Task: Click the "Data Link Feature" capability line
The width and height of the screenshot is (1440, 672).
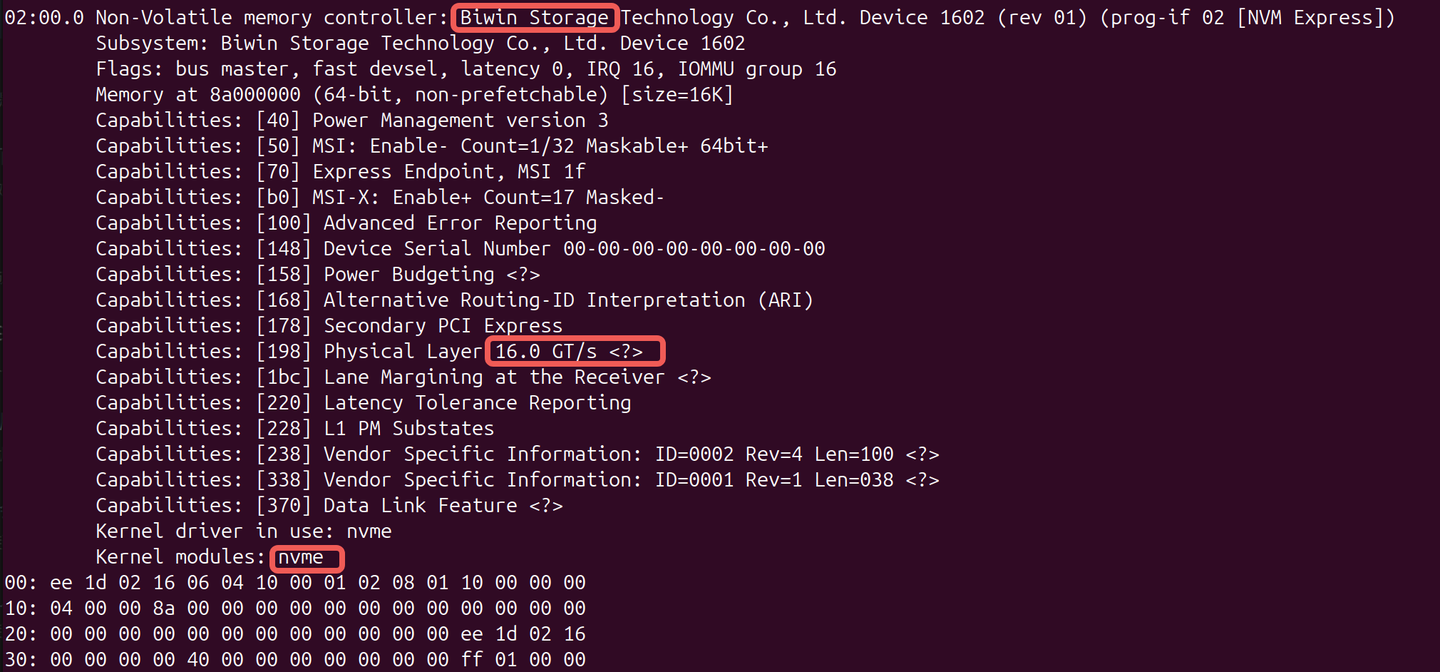Action: point(329,505)
